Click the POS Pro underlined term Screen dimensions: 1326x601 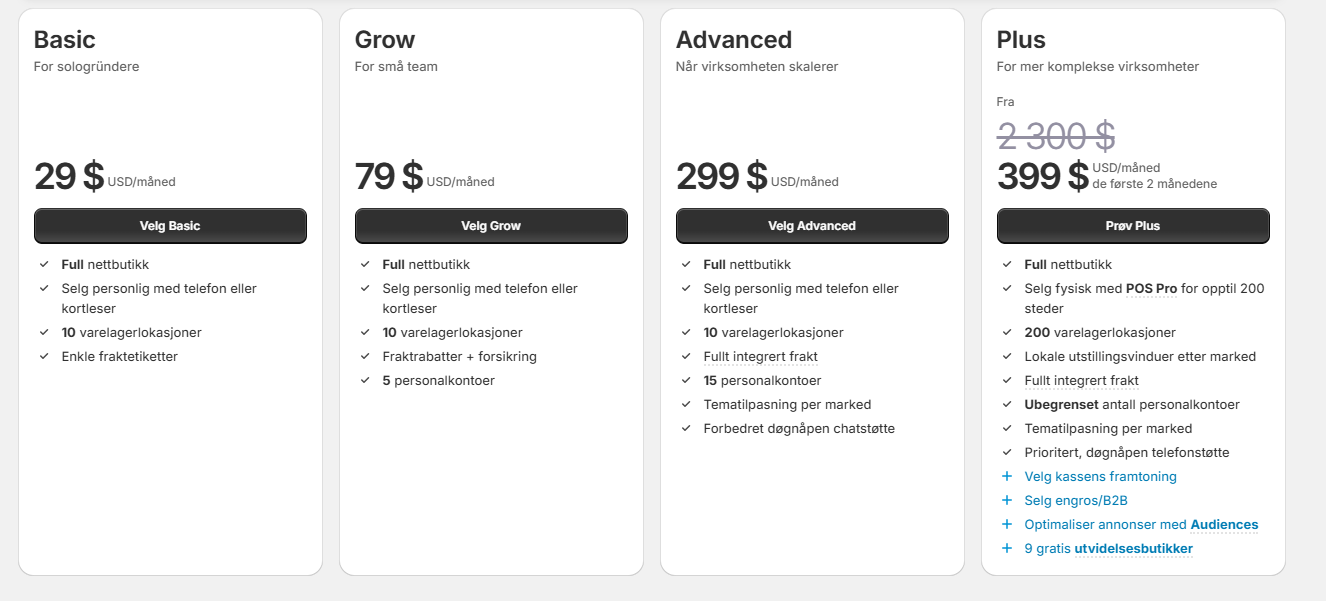[x=1151, y=289]
